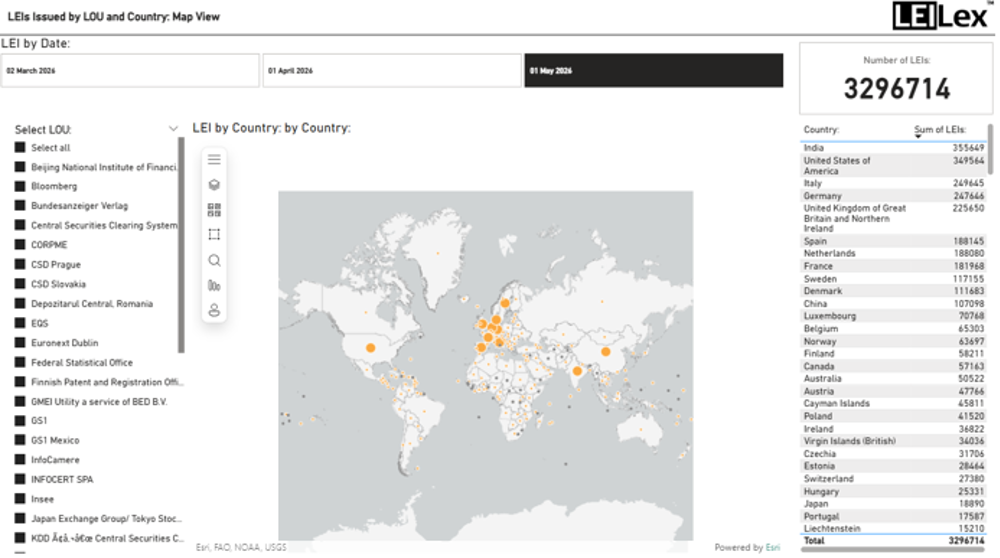Select the 01 May 2026 date tile
The image size is (1000, 558).
point(654,71)
